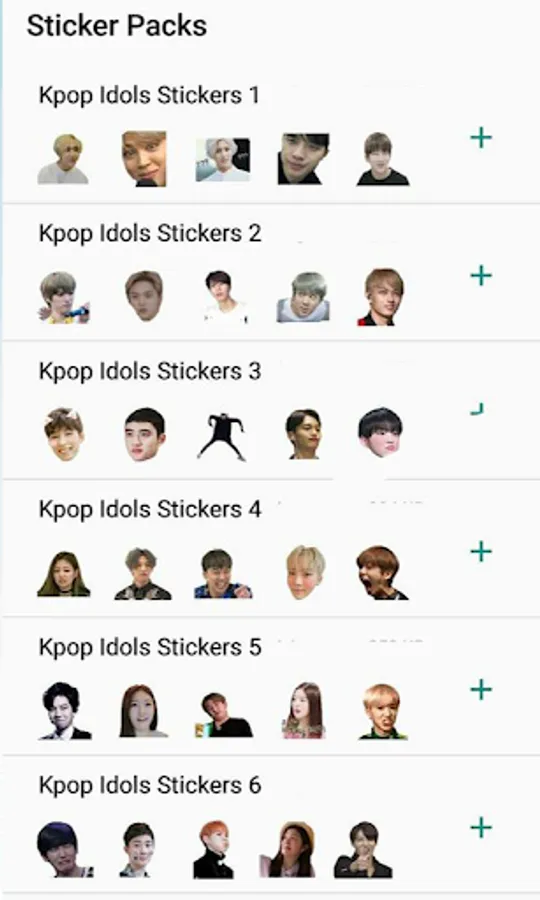
Task: Tap the orange-haired sticker in Stickers 6
Action: point(213,849)
